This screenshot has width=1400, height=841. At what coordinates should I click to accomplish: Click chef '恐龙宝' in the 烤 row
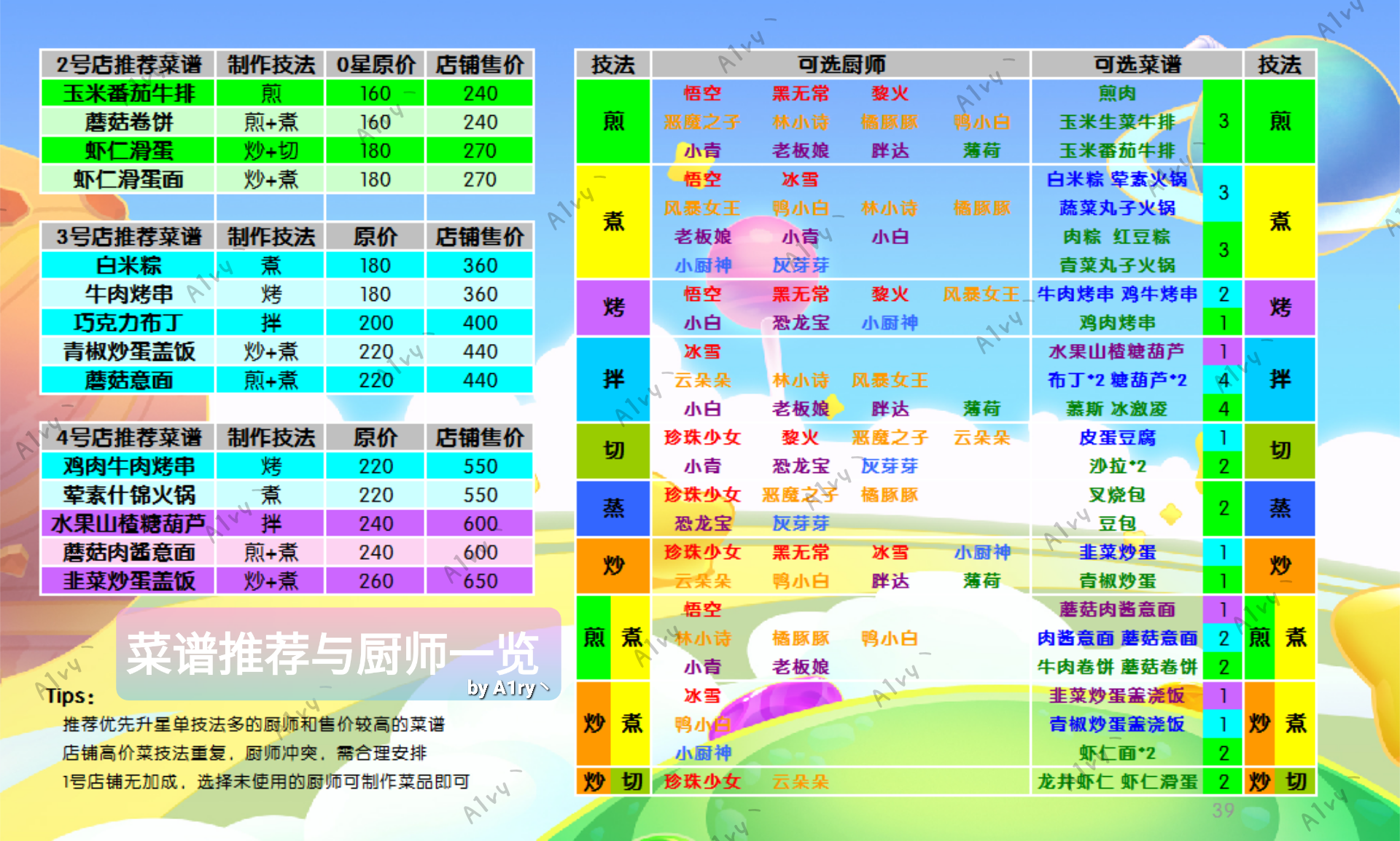click(801, 322)
